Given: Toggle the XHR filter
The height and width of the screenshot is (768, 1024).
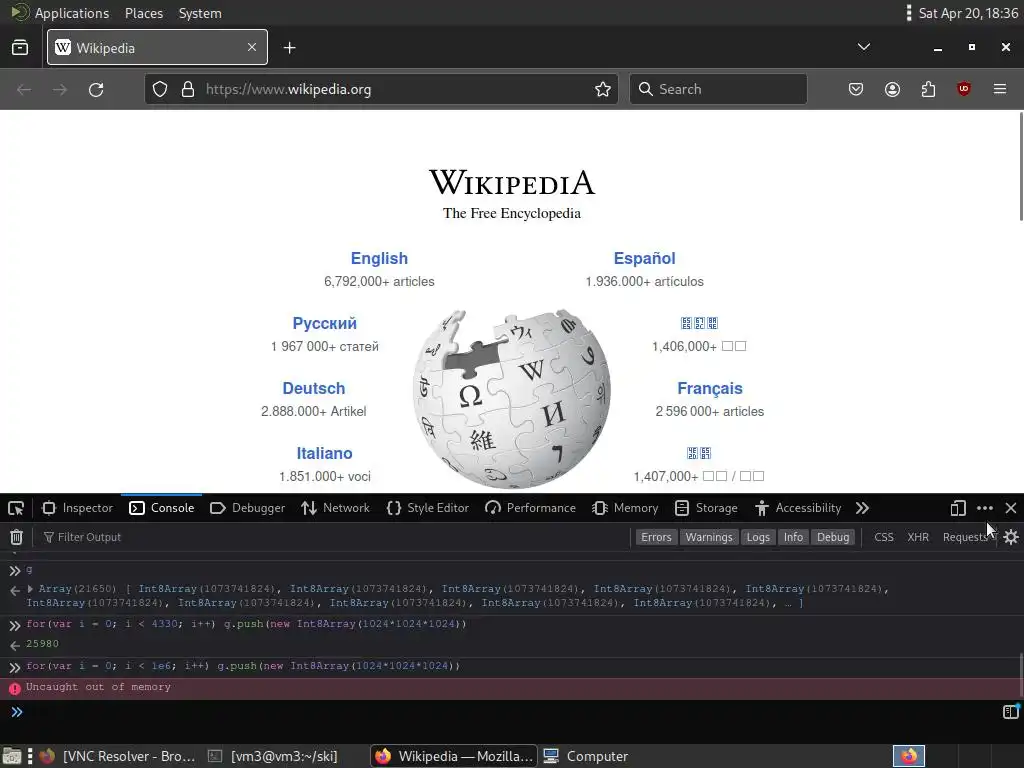Looking at the screenshot, I should (x=918, y=537).
